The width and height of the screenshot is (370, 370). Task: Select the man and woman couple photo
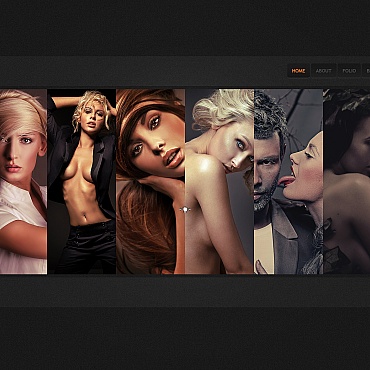[288, 181]
